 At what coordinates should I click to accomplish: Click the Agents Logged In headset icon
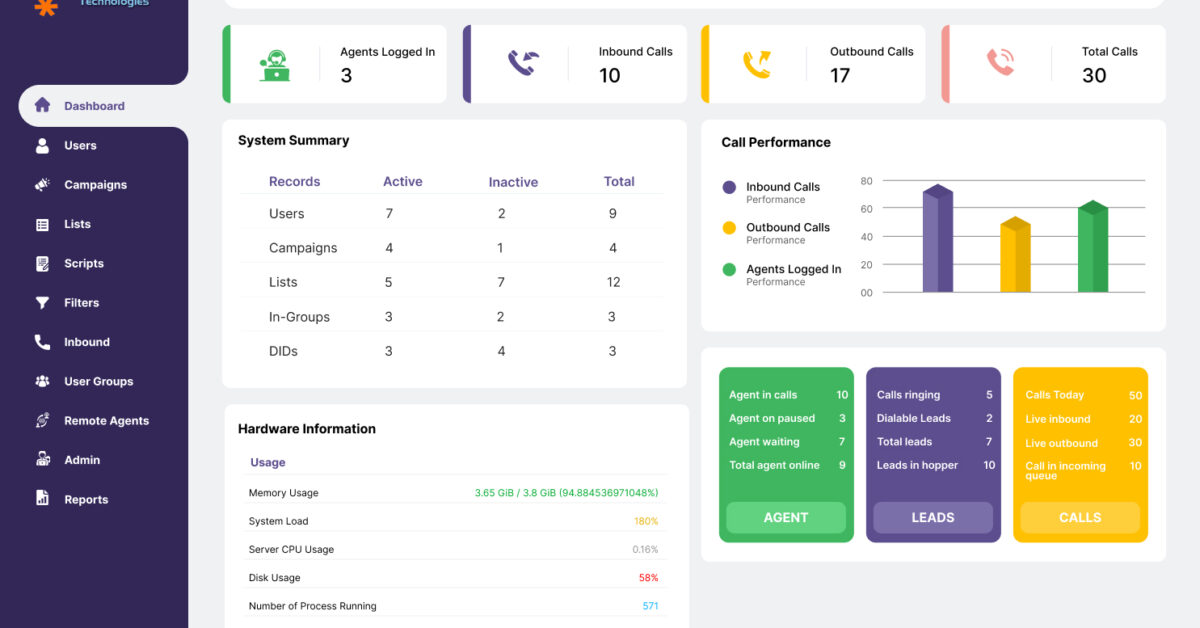point(275,64)
